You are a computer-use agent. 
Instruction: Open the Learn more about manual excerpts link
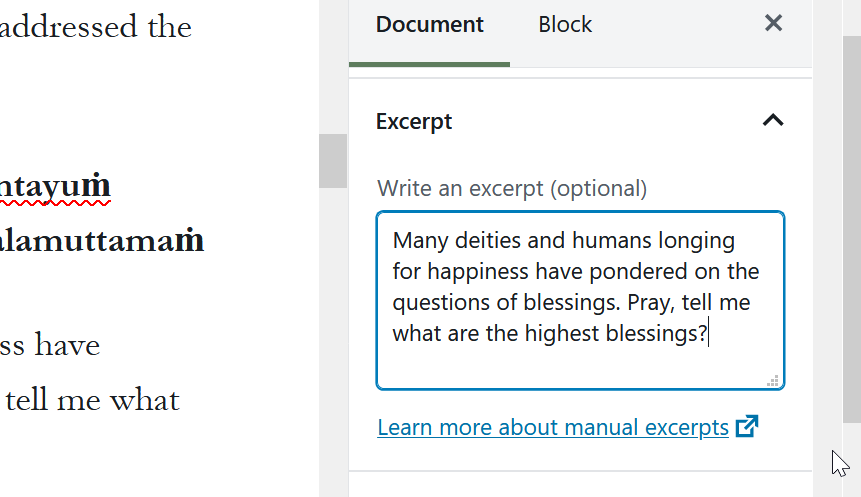pos(553,427)
